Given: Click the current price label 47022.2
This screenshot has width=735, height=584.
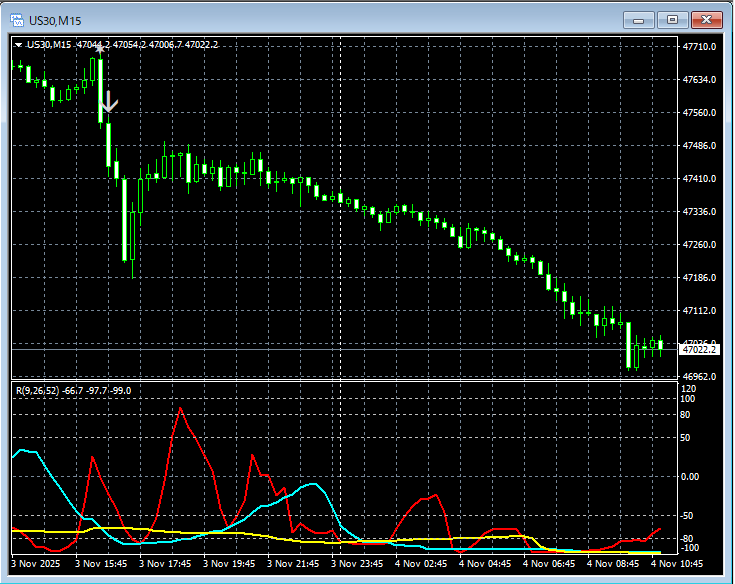Looking at the screenshot, I should [699, 349].
